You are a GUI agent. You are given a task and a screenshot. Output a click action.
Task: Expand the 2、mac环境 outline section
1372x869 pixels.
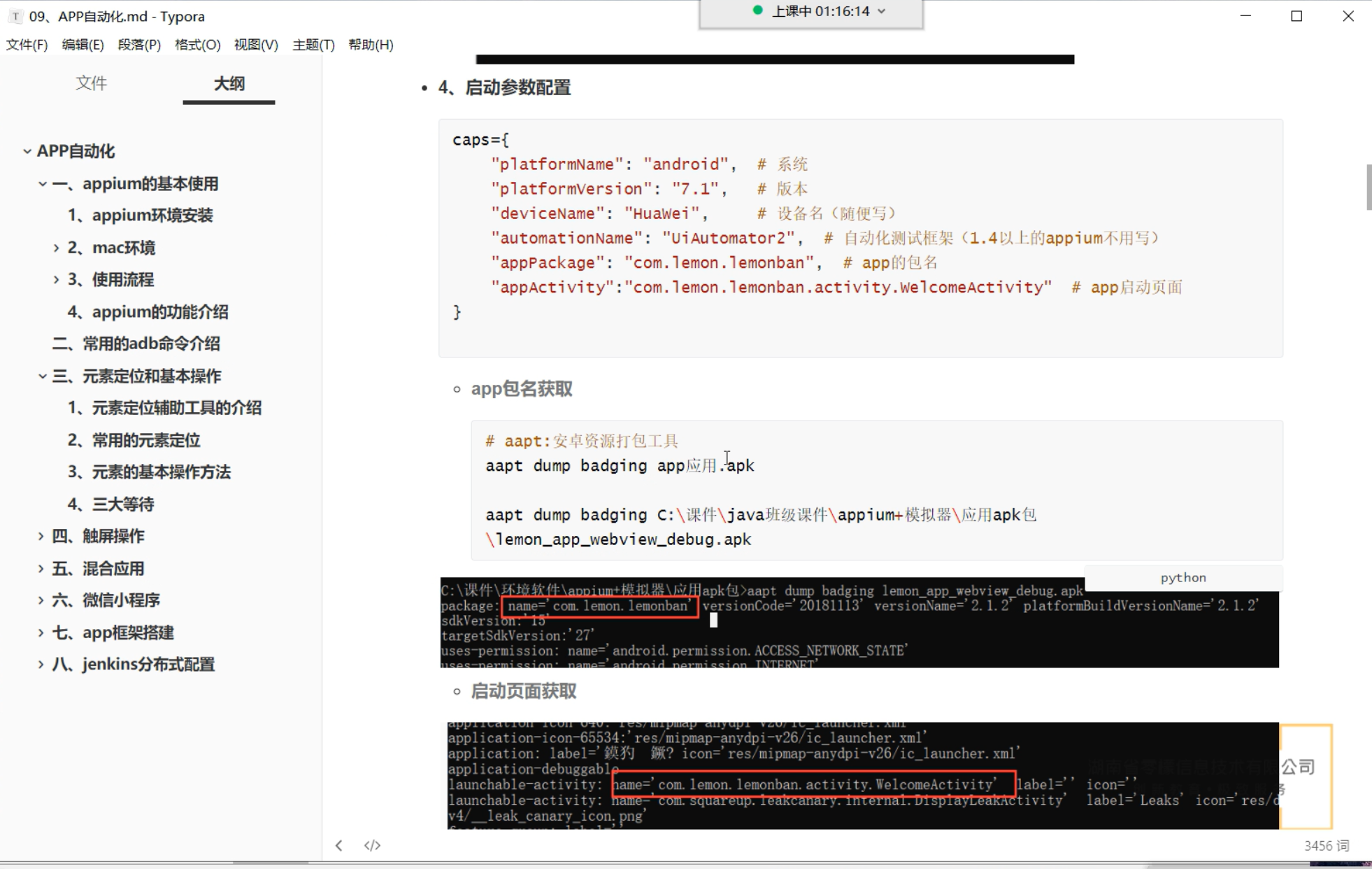(56, 248)
